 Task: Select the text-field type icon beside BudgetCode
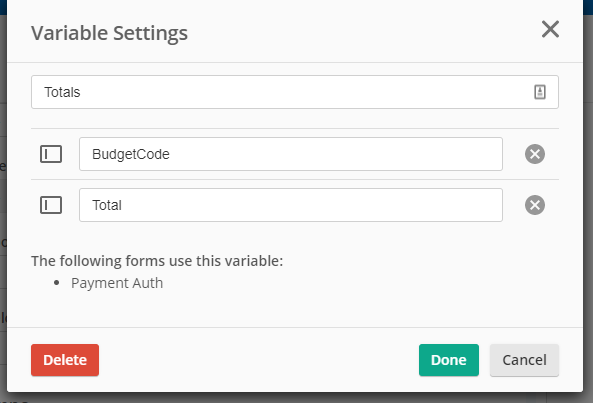coord(51,154)
